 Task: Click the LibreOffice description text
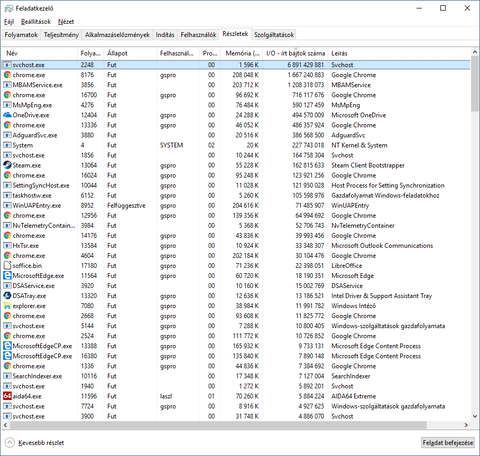point(347,266)
